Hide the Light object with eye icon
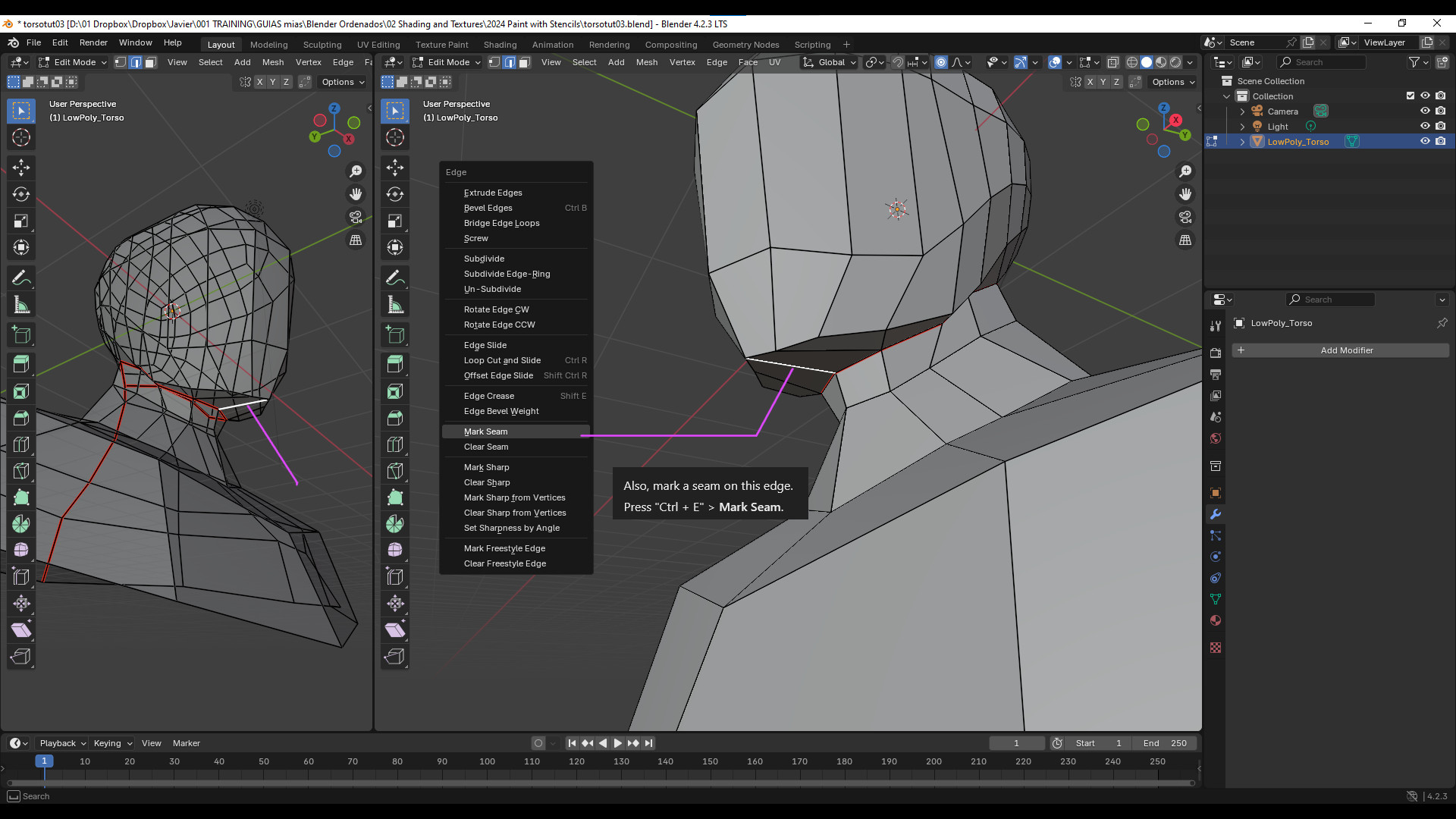1456x819 pixels. [1425, 126]
